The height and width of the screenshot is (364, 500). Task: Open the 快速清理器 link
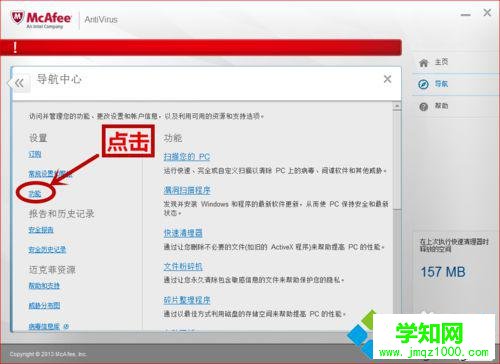click(183, 233)
